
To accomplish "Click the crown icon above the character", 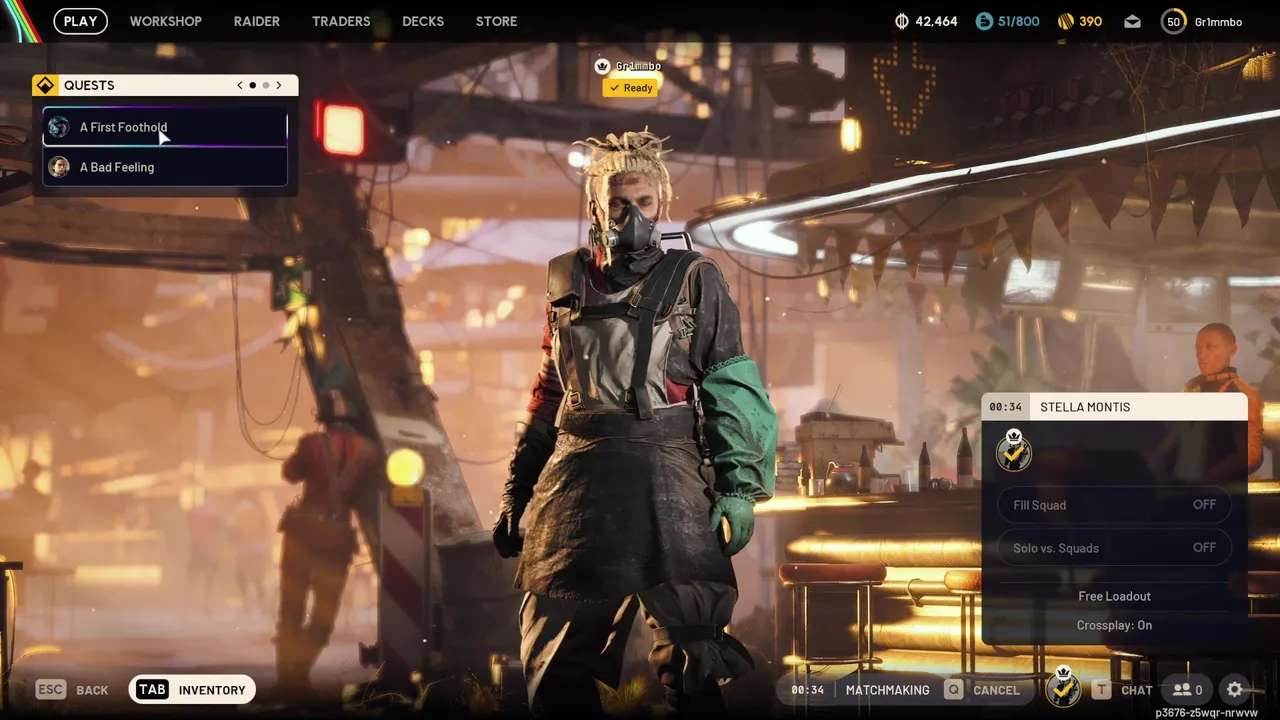I will point(602,66).
